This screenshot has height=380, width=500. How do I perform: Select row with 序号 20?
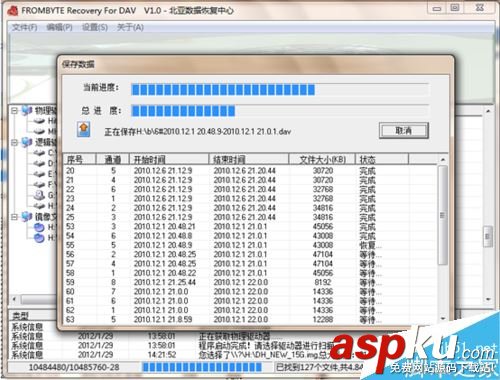250,171
